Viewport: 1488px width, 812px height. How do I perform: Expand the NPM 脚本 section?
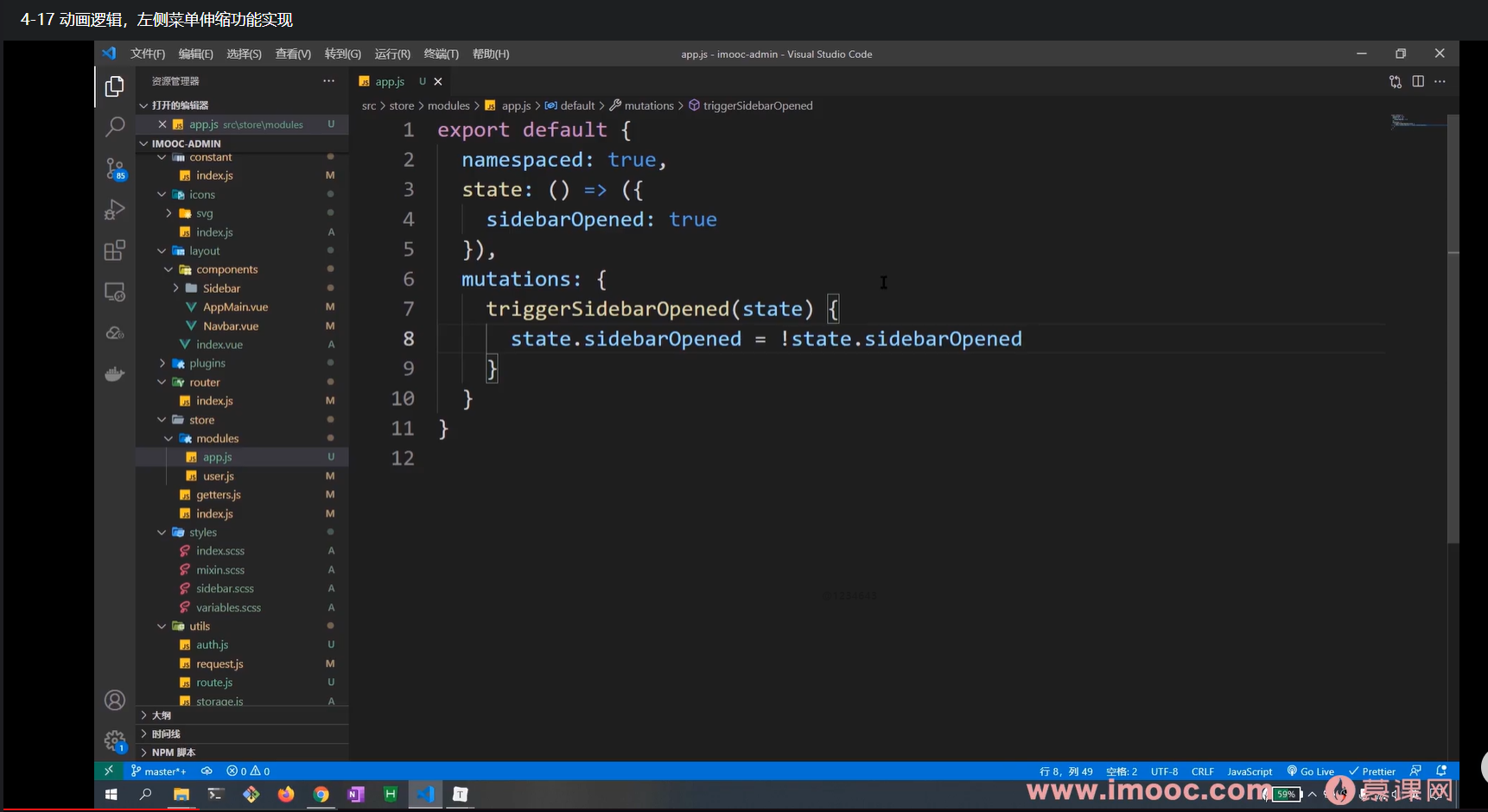point(242,752)
